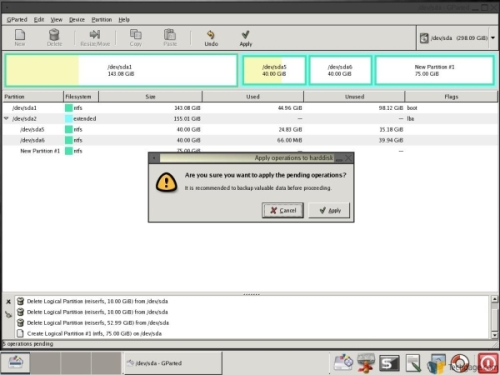Click the New partition toolbar icon

tap(20, 37)
